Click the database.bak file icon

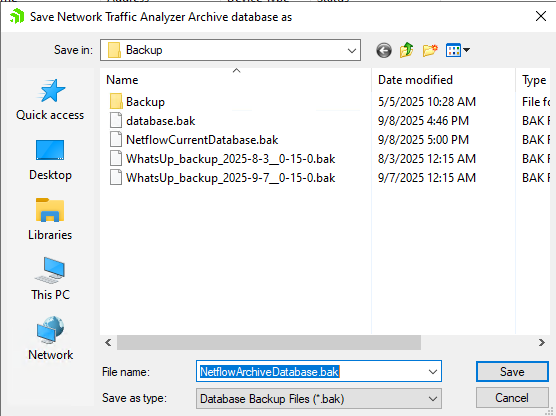click(116, 121)
